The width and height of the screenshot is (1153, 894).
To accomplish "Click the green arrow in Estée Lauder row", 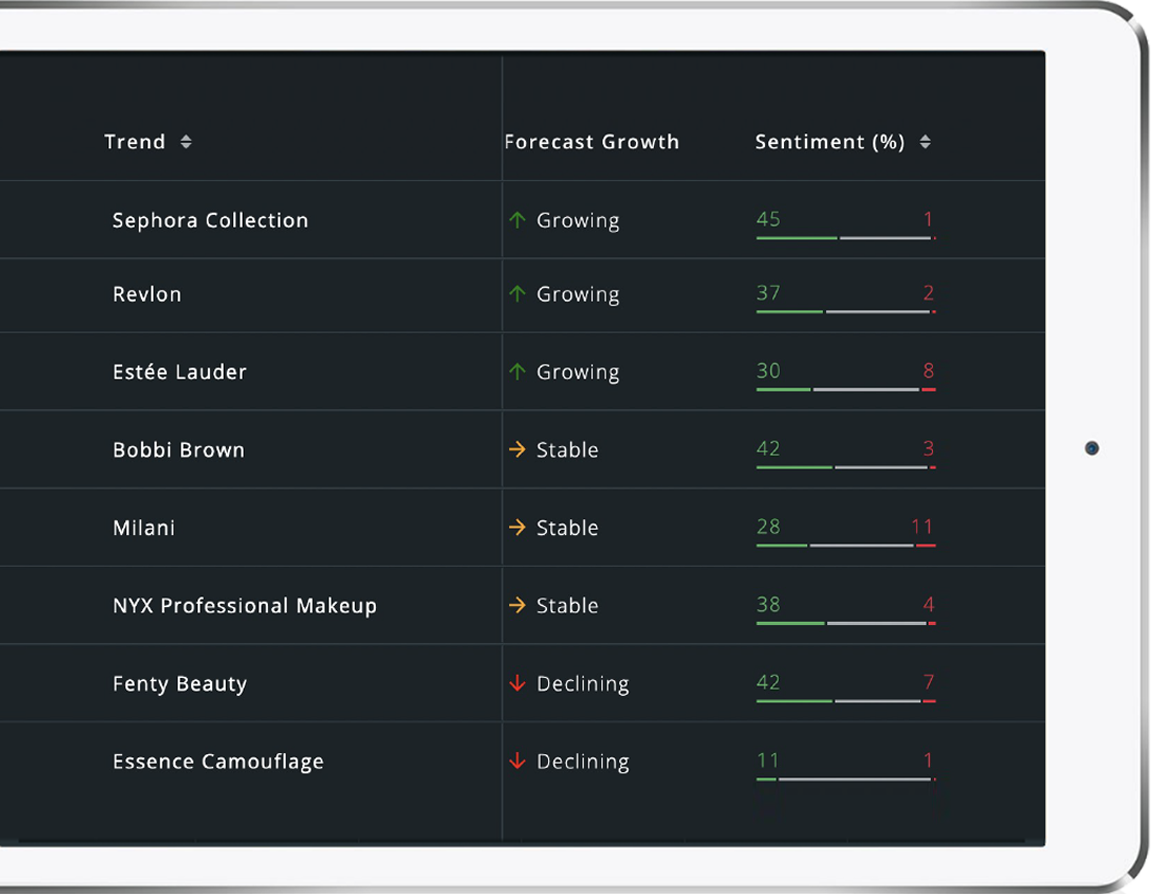I will coord(517,372).
